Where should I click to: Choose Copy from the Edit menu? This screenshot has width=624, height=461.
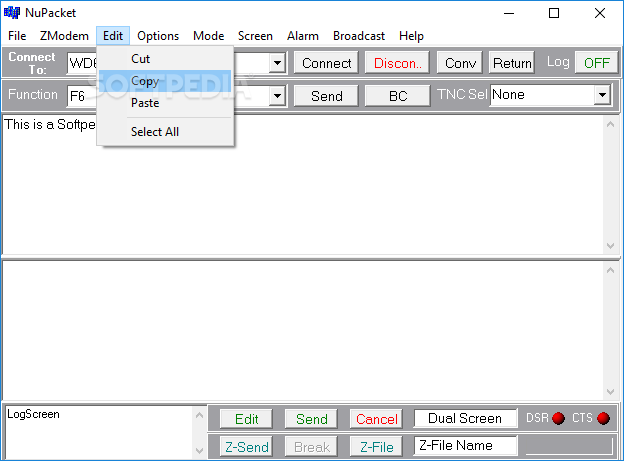click(165, 81)
